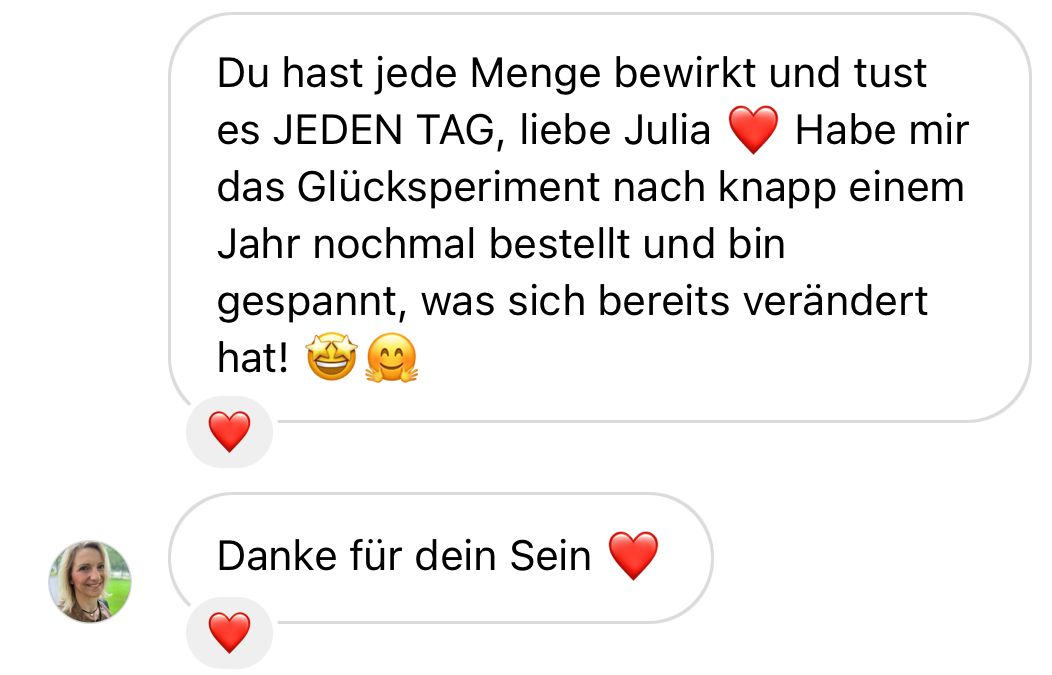The width and height of the screenshot is (1052, 675).
Task: Click the red heart emoji after 'Sein'
Action: [633, 556]
